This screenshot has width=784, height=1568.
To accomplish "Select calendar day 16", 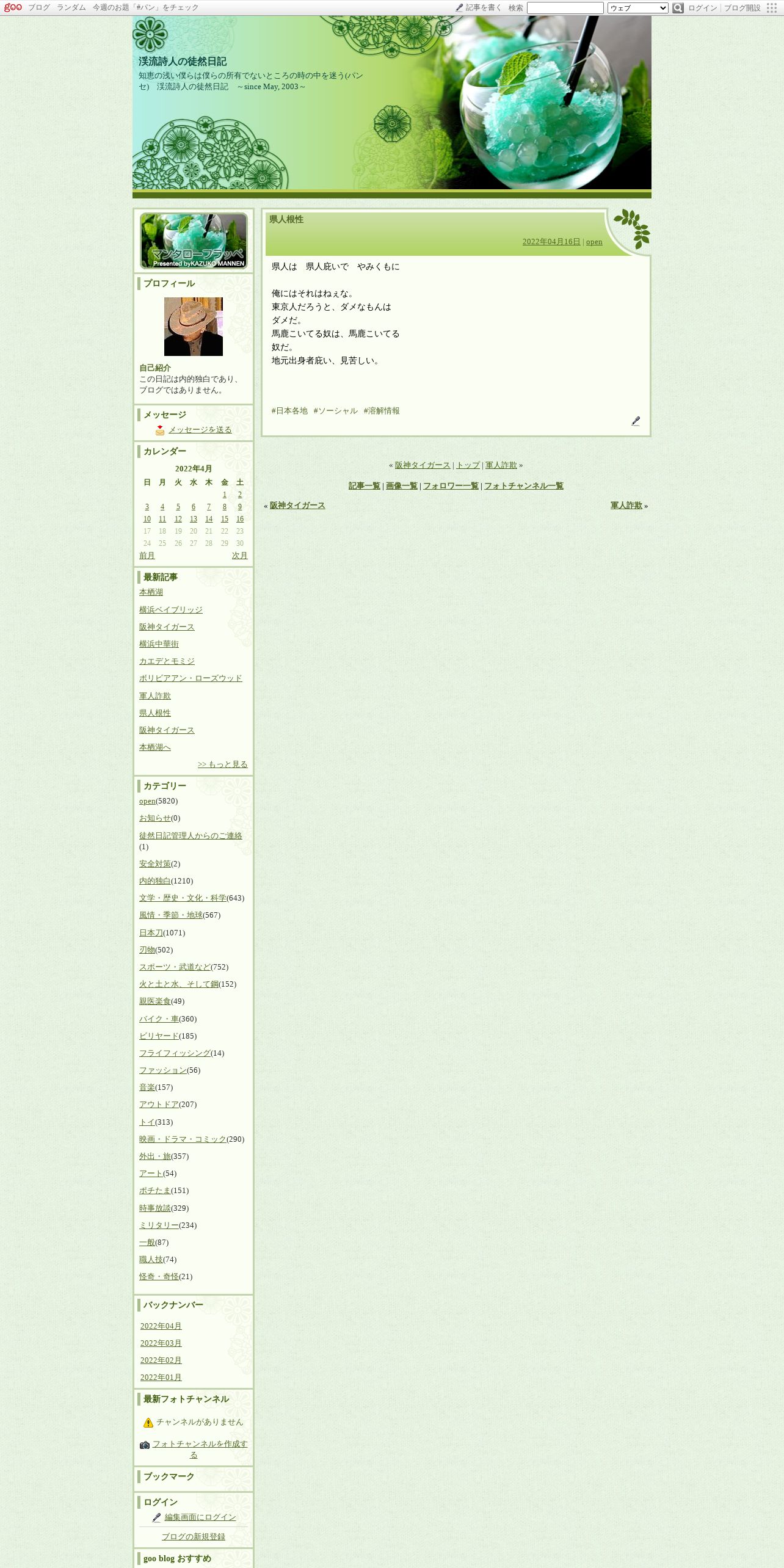I will [240, 519].
